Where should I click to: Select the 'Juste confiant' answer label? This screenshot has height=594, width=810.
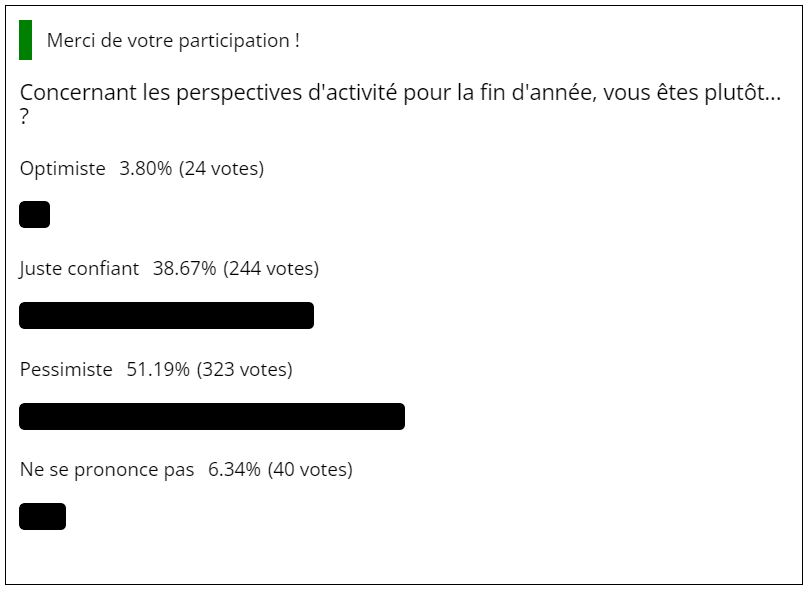point(79,269)
